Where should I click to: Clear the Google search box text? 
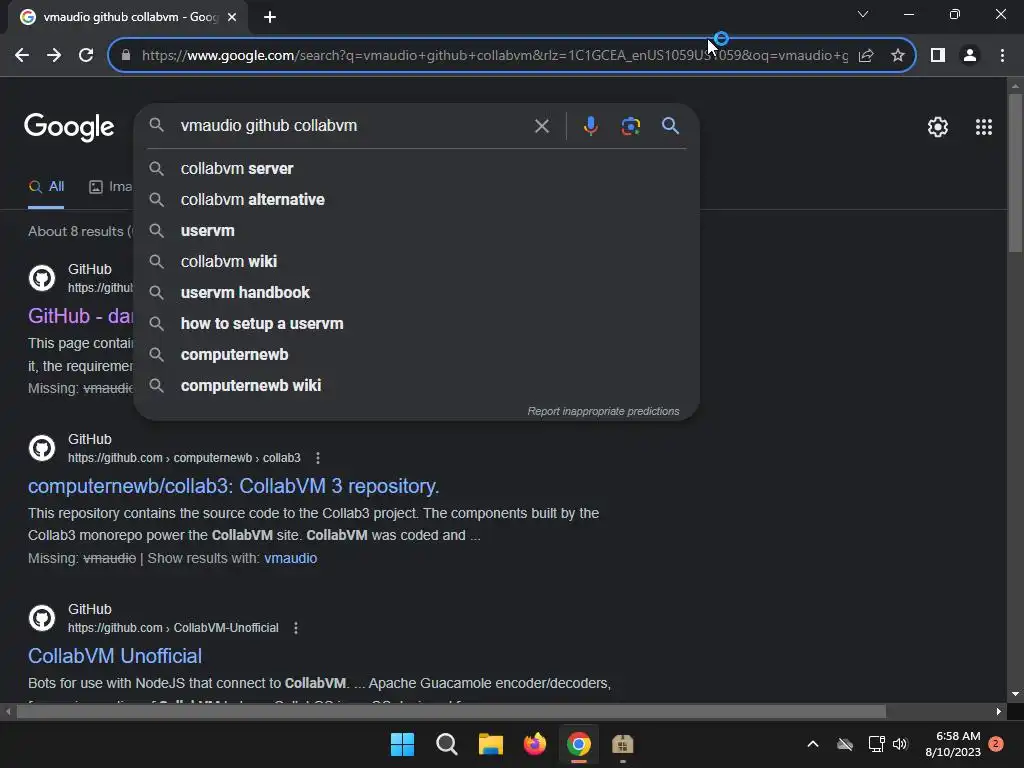click(x=541, y=126)
